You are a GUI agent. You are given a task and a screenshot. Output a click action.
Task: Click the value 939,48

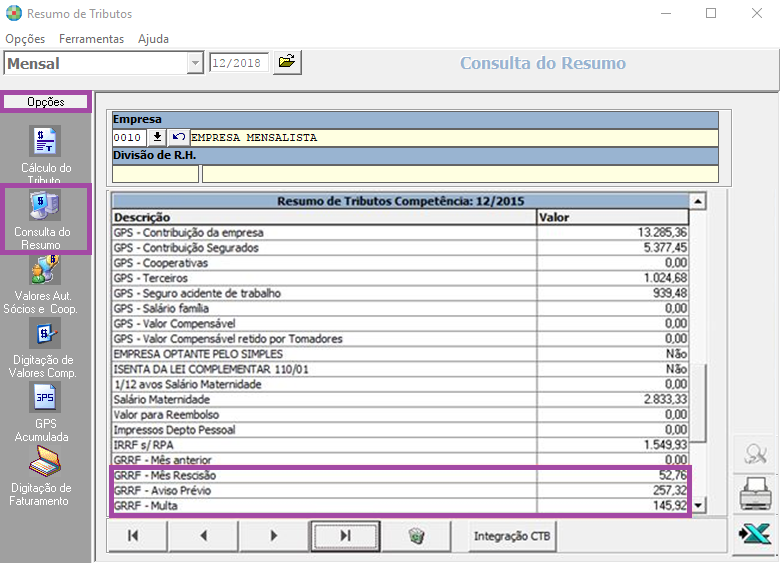pos(670,293)
